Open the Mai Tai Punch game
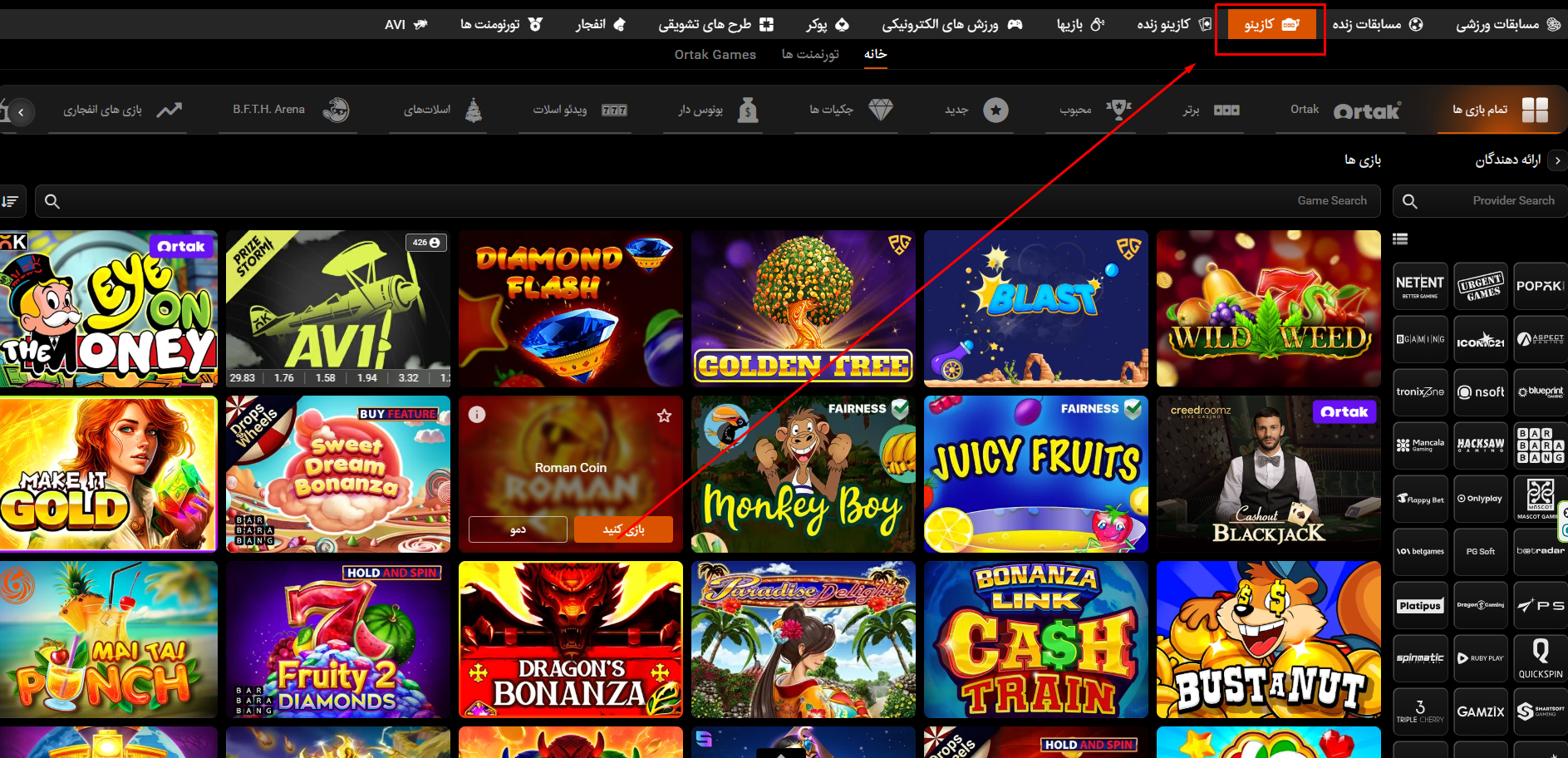The height and width of the screenshot is (758, 1568). pyautogui.click(x=109, y=639)
